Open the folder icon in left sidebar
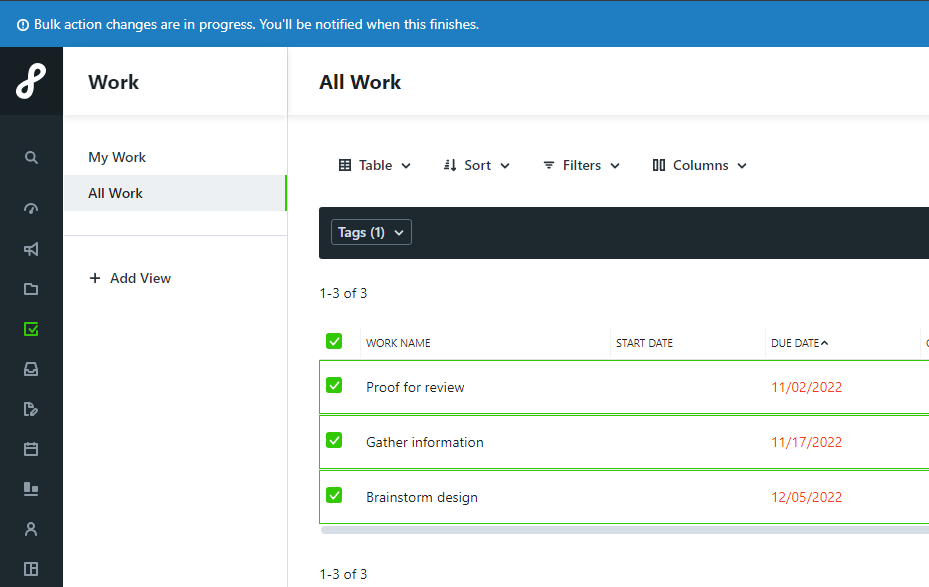The height and width of the screenshot is (587, 929). [x=31, y=289]
